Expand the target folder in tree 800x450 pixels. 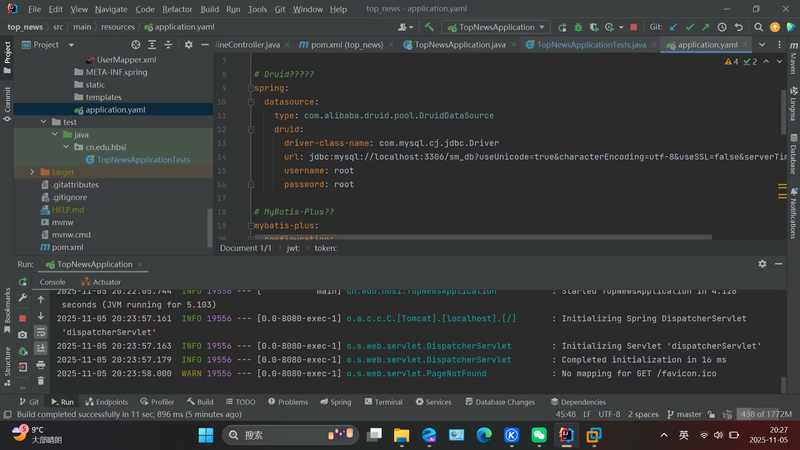(31, 172)
